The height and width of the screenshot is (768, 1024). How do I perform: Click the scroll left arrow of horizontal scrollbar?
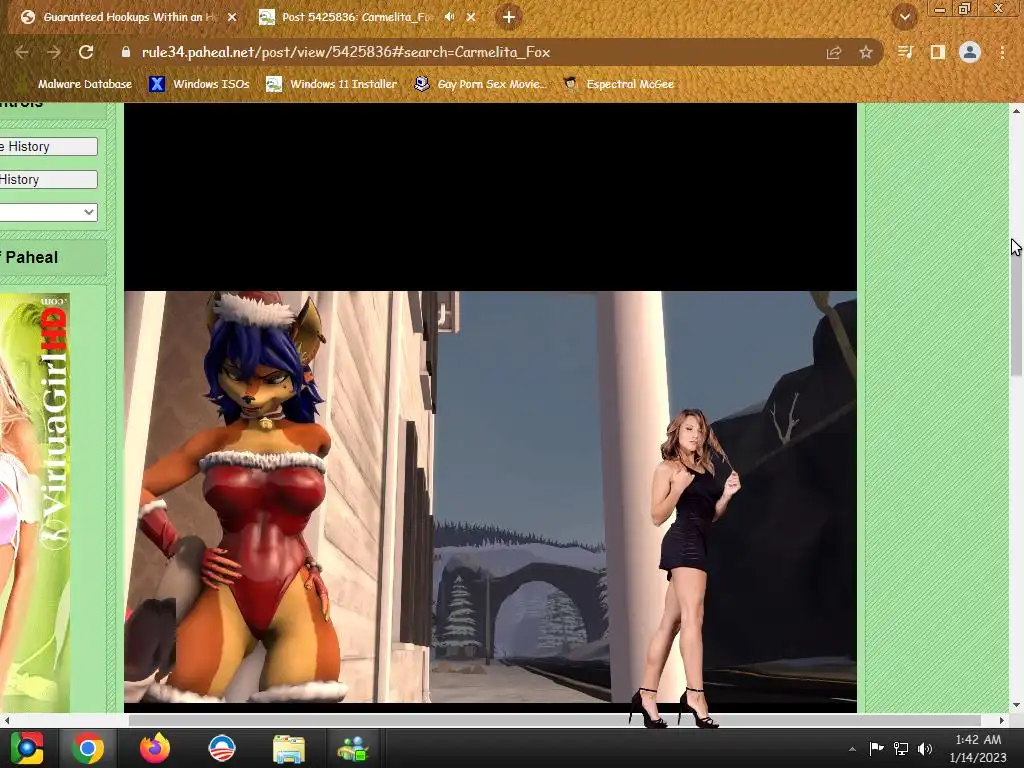point(7,720)
